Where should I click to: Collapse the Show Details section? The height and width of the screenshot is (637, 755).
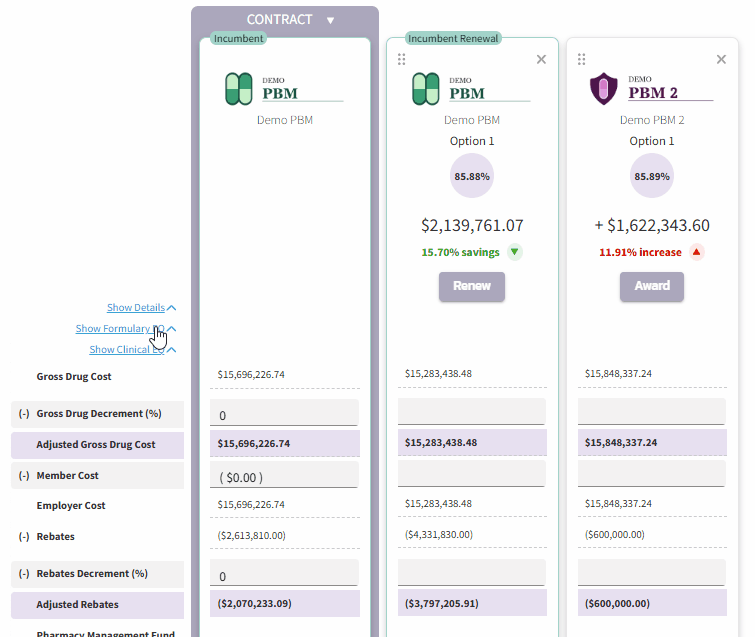[141, 308]
